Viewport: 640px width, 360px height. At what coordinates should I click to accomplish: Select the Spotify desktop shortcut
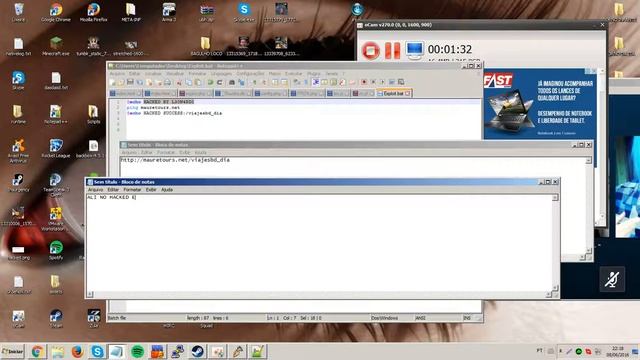56,250
